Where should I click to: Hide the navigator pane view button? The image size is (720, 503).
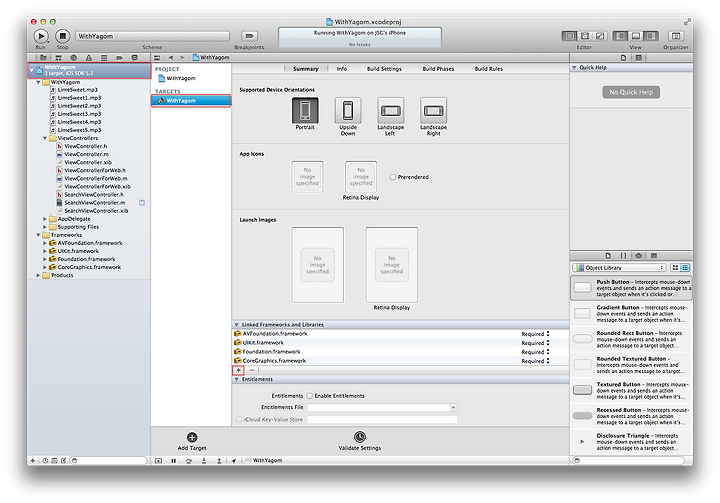[x=620, y=36]
